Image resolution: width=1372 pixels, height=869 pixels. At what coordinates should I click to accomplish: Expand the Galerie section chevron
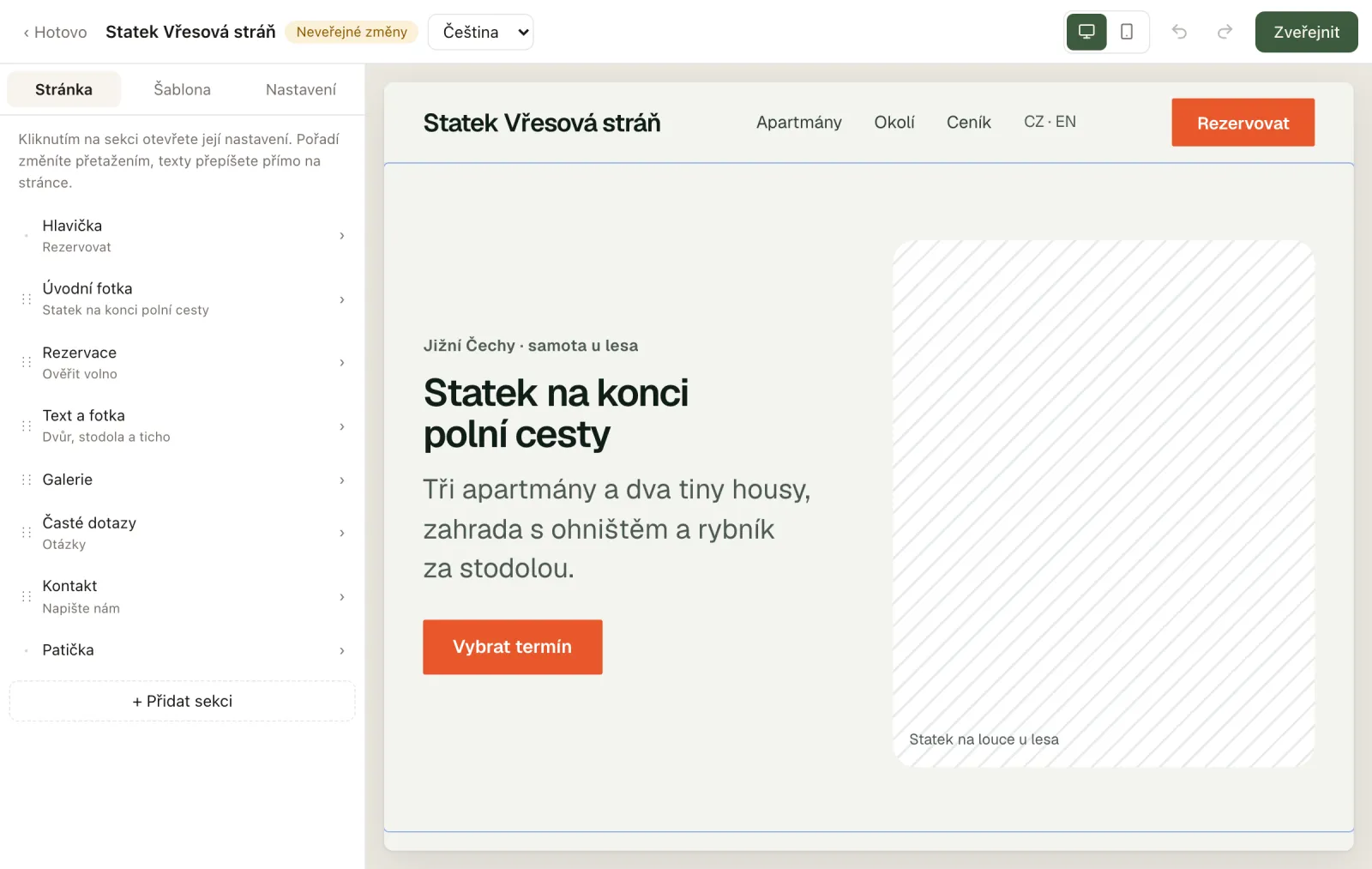tap(341, 480)
